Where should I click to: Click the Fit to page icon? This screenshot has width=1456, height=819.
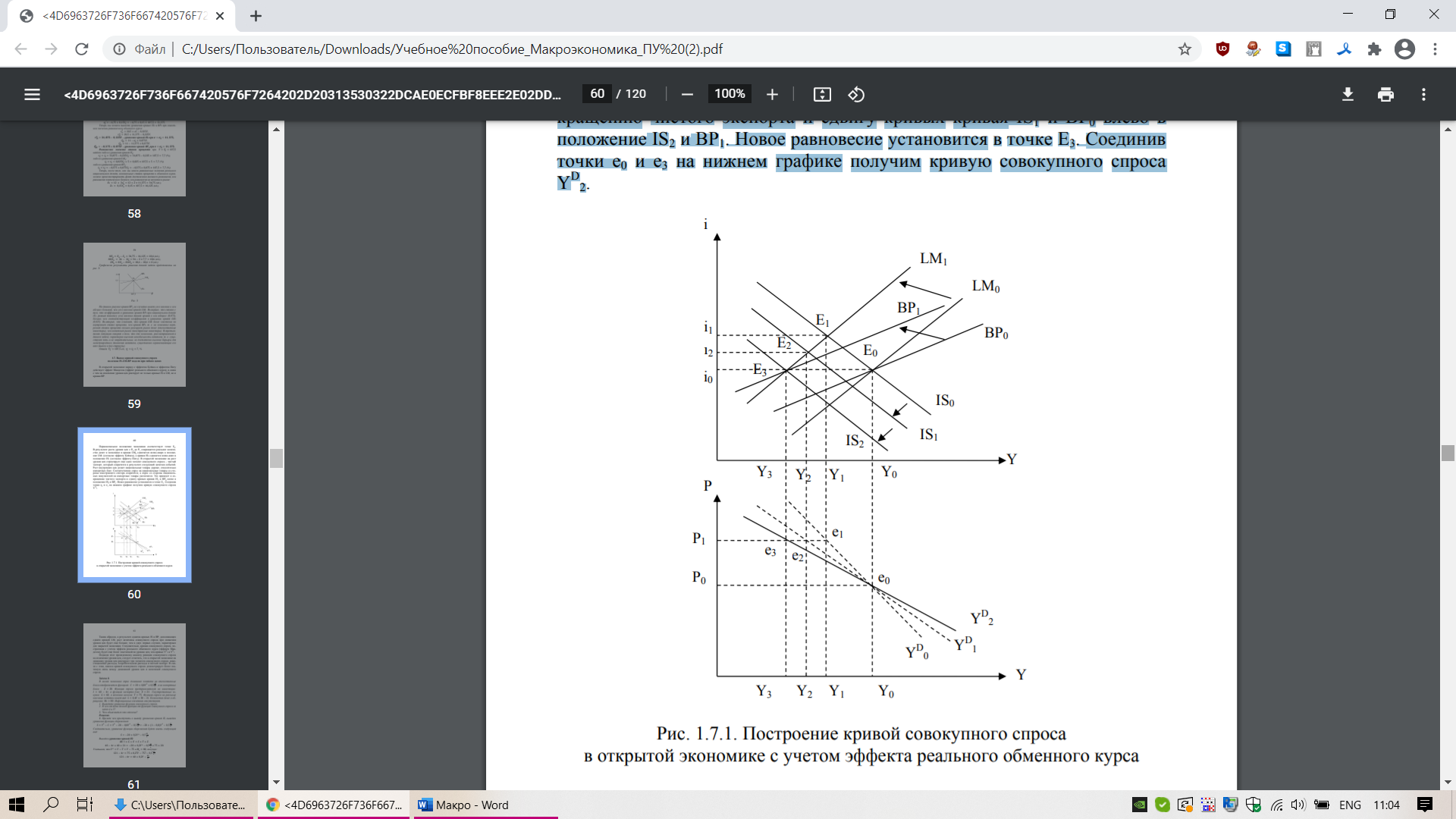click(x=822, y=94)
